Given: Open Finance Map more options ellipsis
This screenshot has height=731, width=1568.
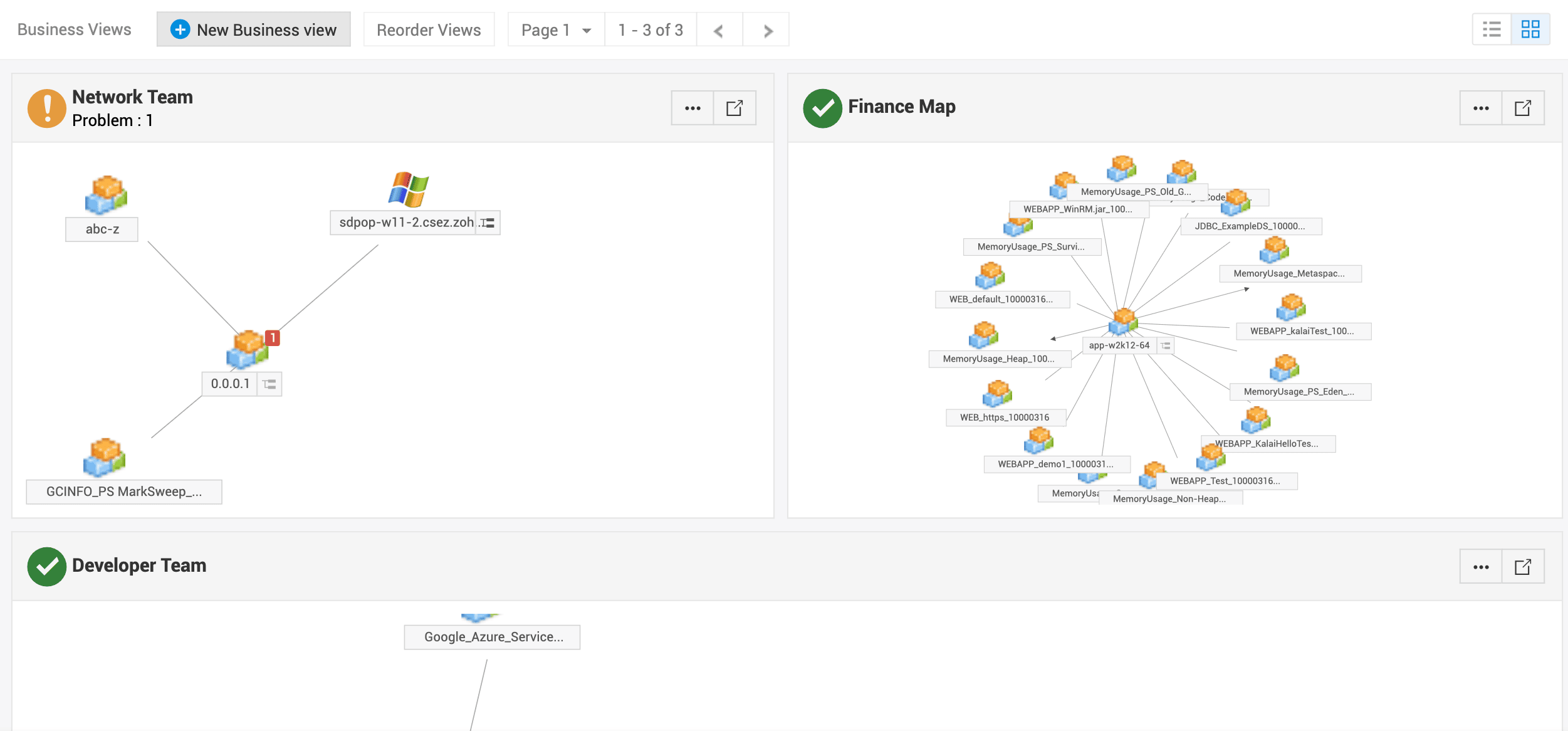Looking at the screenshot, I should pos(1481,108).
